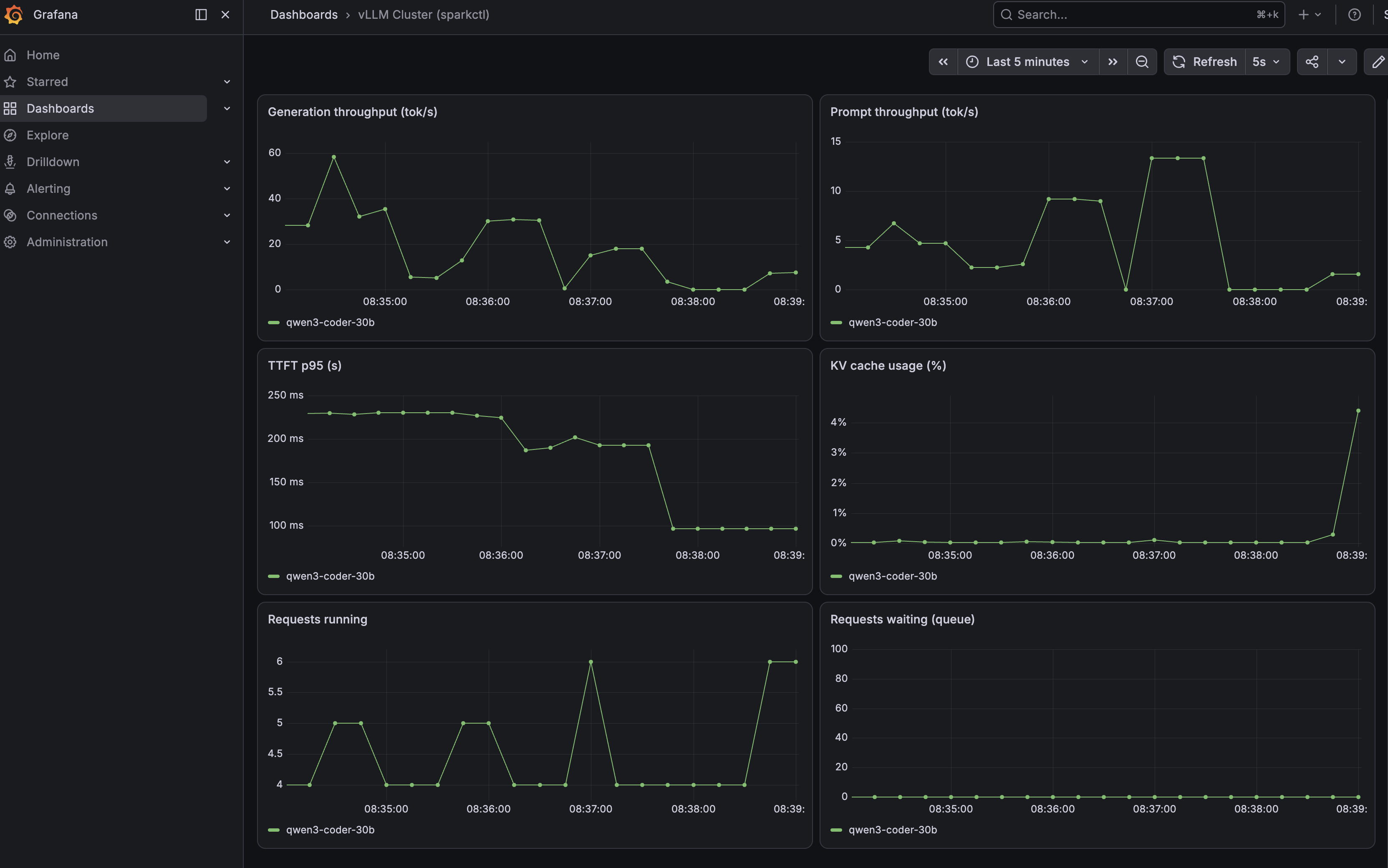Click the peak data point in Generation throughput
The image size is (1388, 868).
coord(333,157)
